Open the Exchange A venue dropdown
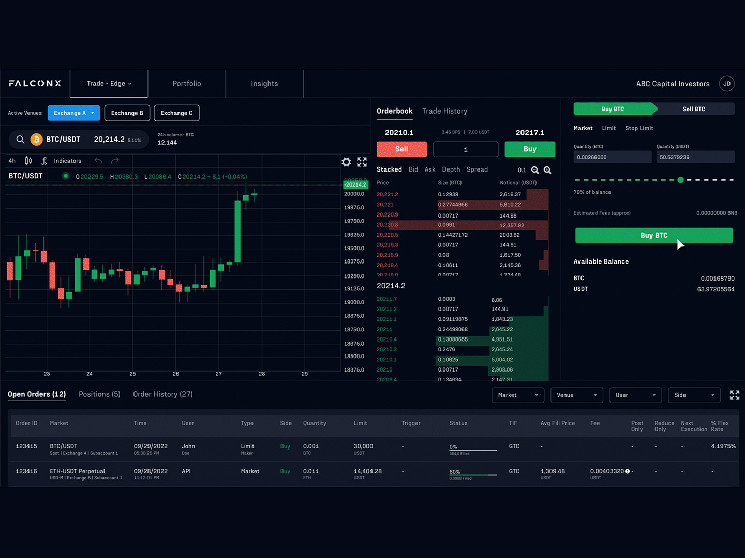The height and width of the screenshot is (558, 745). (74, 113)
